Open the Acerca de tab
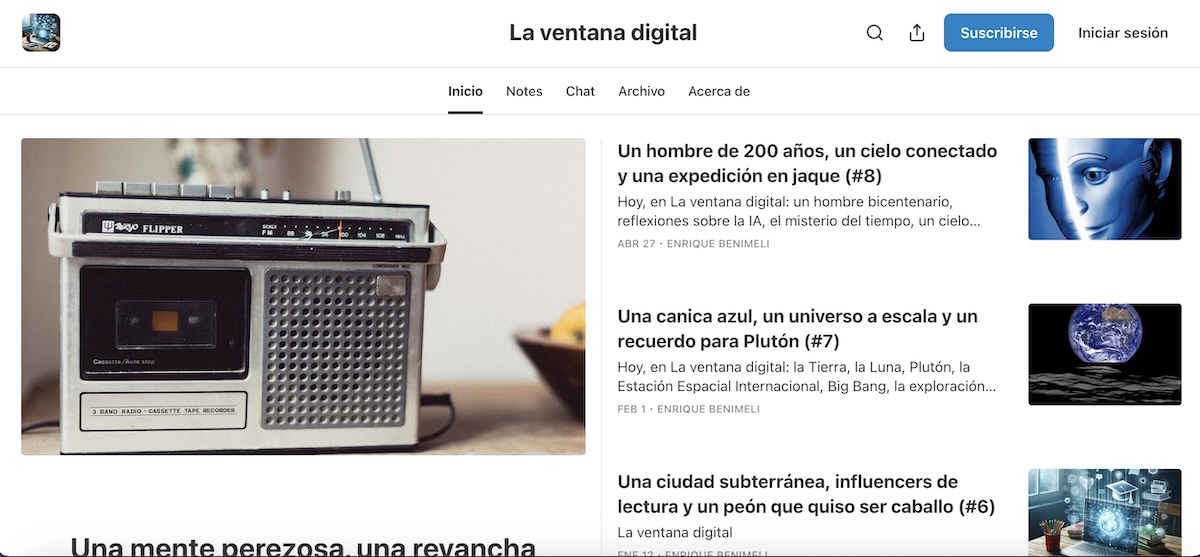This screenshot has height=557, width=1200. coord(719,91)
